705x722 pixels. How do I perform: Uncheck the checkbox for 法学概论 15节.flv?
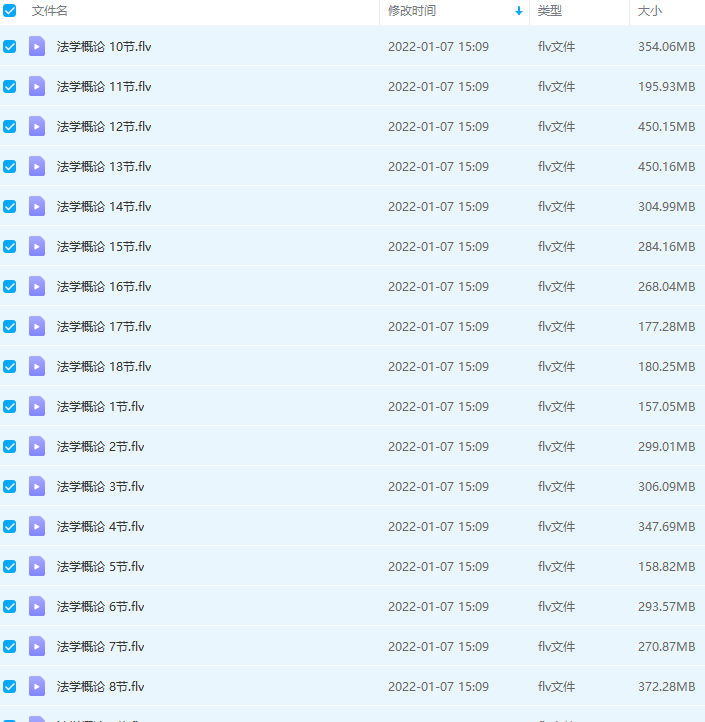10,247
